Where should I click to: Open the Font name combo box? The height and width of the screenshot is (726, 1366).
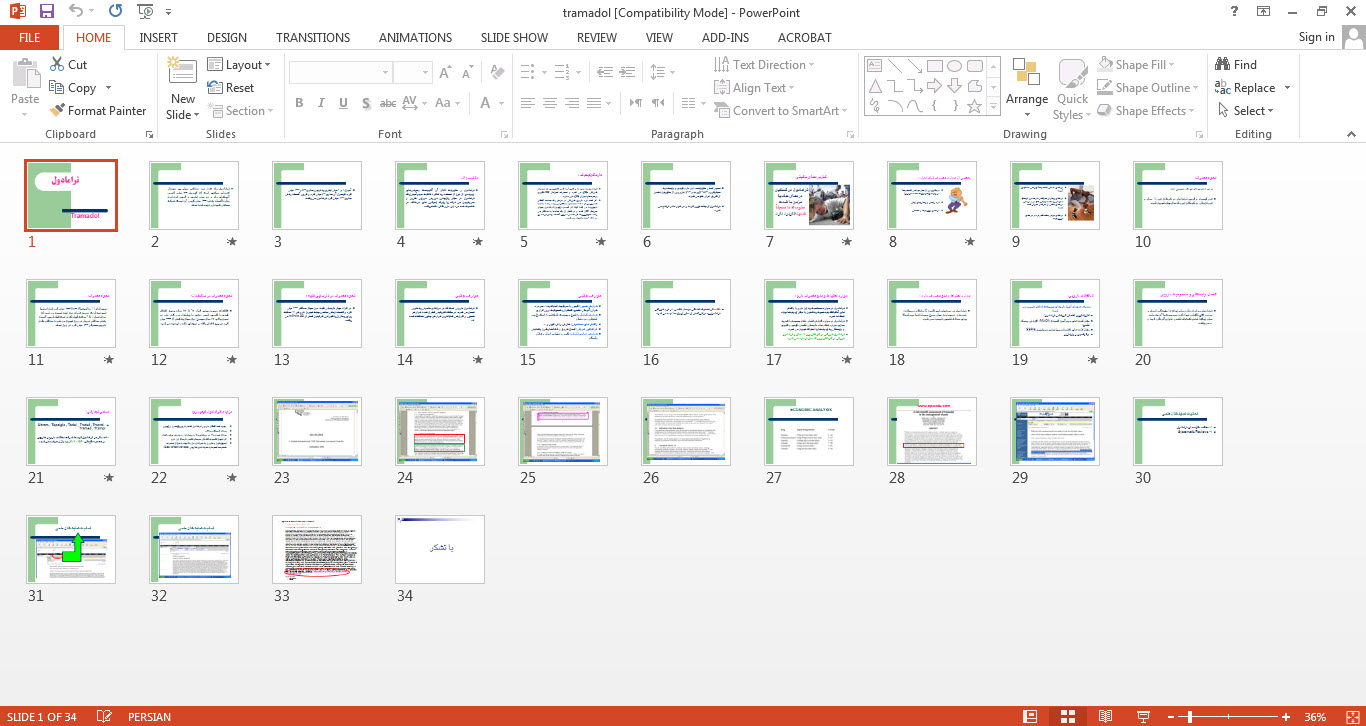[x=340, y=73]
